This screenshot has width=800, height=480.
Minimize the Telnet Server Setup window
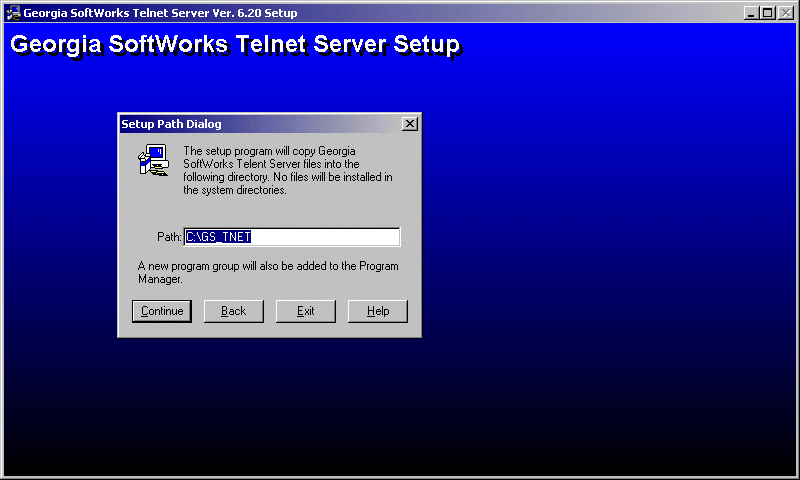751,13
